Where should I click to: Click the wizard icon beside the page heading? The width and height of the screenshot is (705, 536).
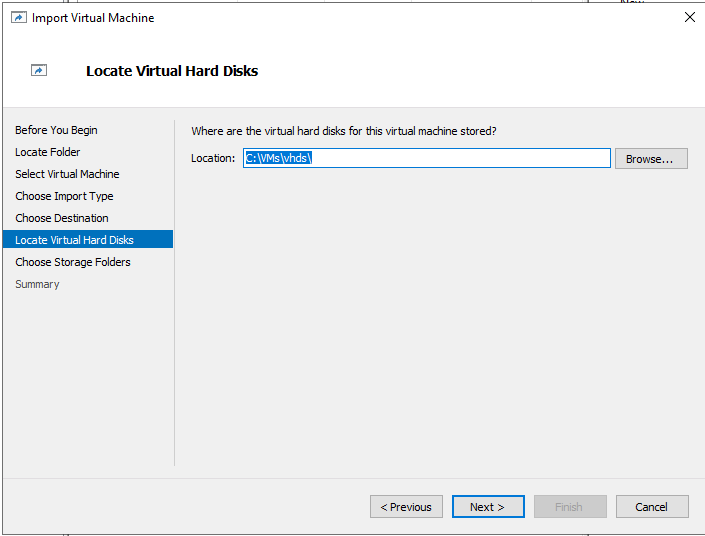coord(39,70)
